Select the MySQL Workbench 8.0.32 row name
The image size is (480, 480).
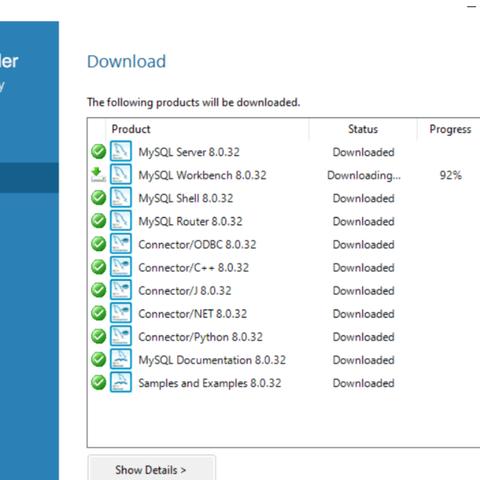pyautogui.click(x=202, y=175)
